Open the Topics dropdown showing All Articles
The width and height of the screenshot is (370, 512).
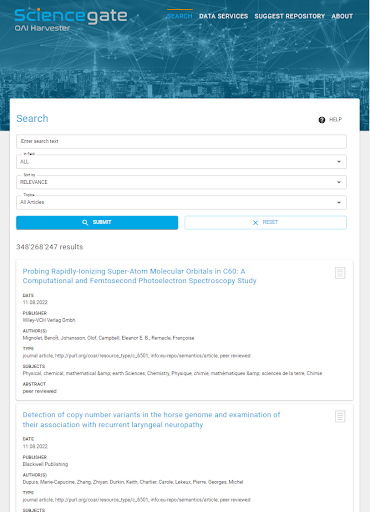click(x=181, y=202)
